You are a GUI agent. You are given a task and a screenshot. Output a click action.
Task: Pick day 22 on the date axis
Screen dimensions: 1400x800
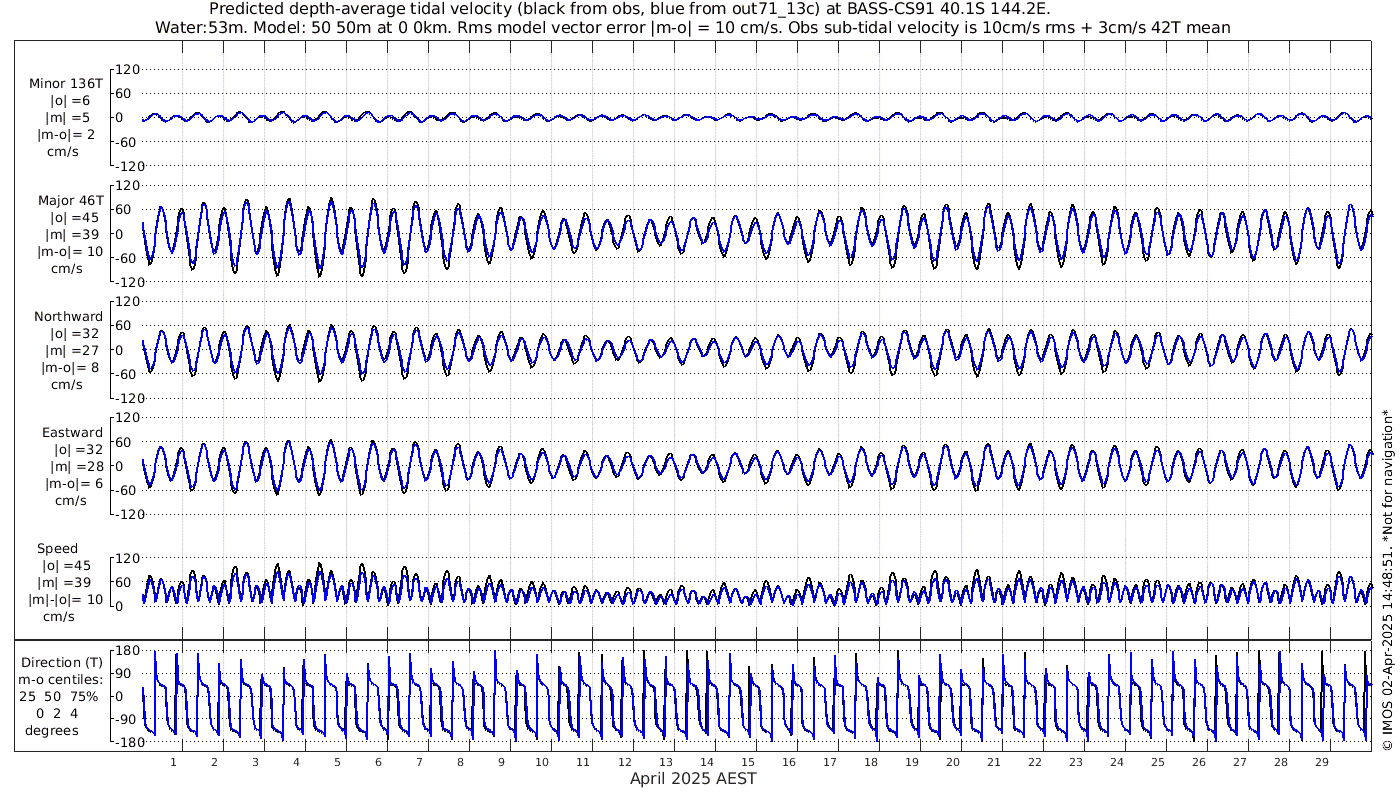(x=1034, y=762)
